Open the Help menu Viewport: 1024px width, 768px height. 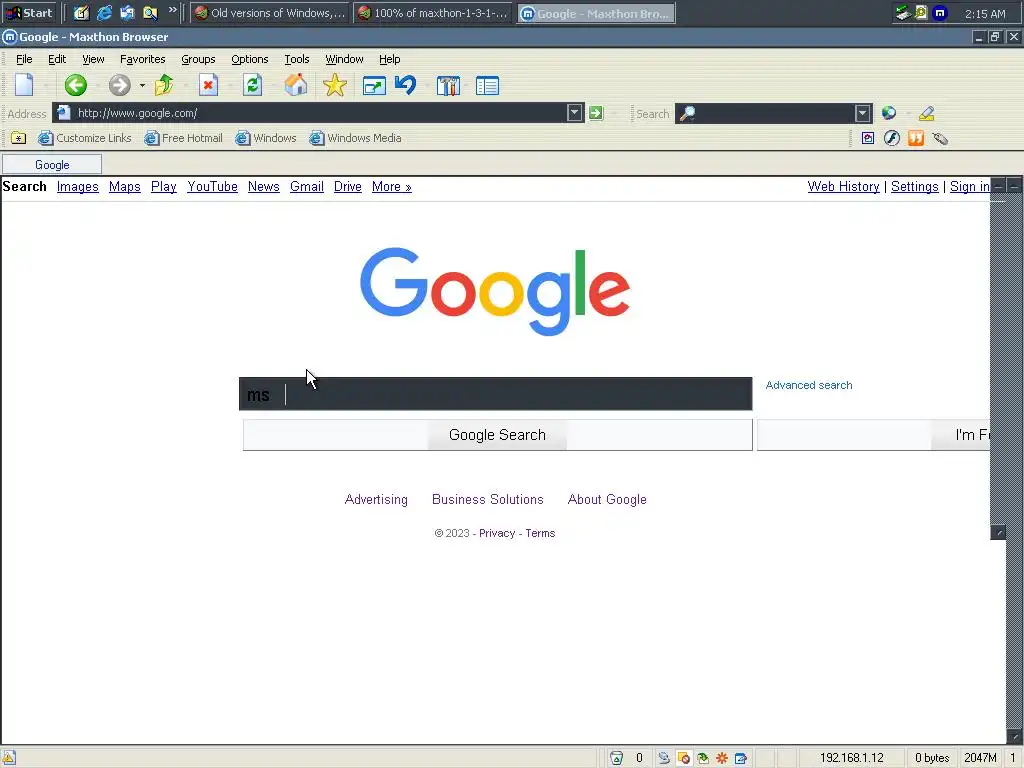[x=389, y=59]
